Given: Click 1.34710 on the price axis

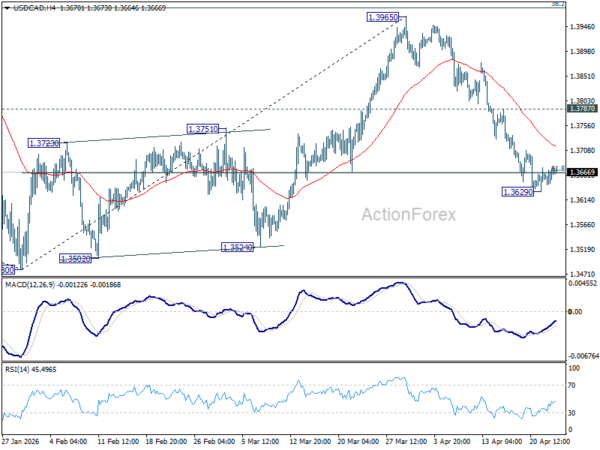Looking at the screenshot, I should [x=582, y=274].
